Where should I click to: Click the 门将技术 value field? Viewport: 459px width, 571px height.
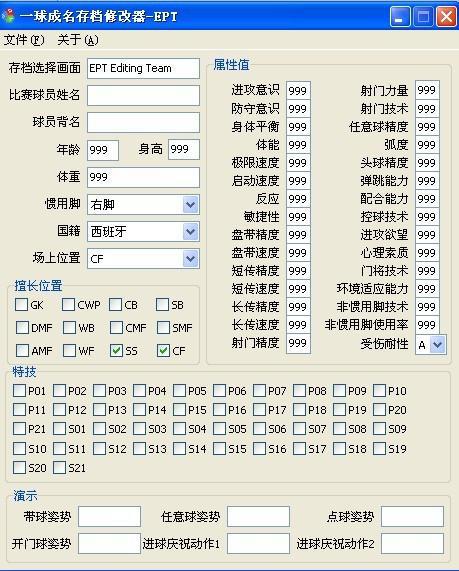[x=427, y=271]
